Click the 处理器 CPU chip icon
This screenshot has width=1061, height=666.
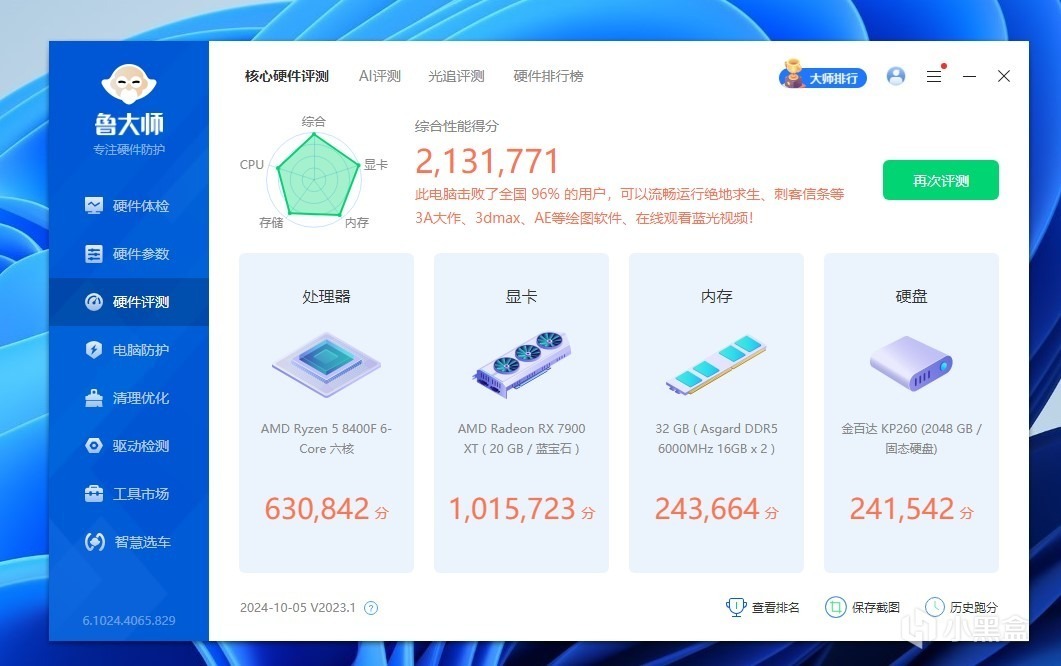point(326,364)
